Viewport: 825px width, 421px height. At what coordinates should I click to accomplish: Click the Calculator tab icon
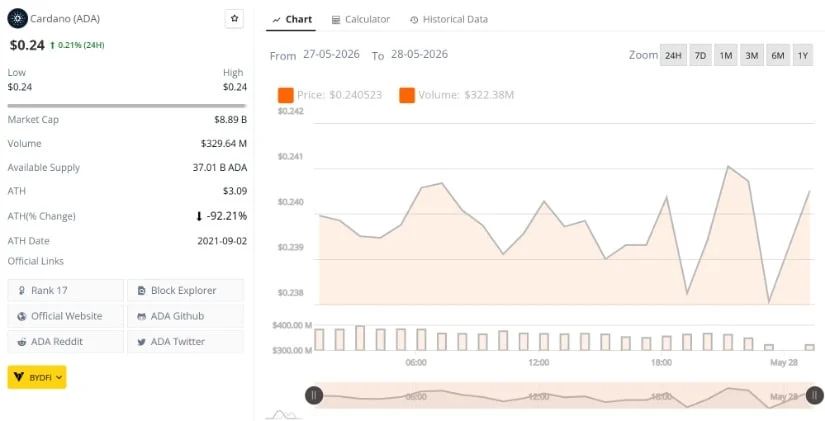(x=336, y=20)
